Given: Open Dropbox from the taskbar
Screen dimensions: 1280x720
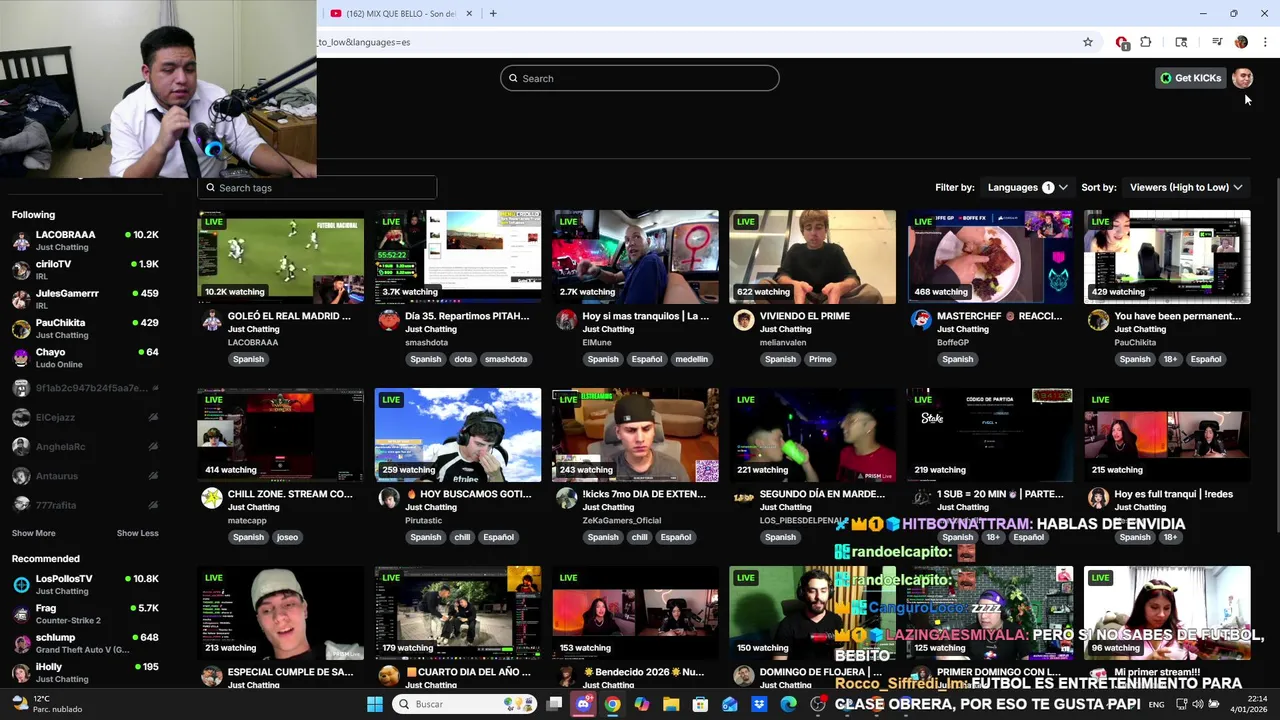Looking at the screenshot, I should 759,704.
